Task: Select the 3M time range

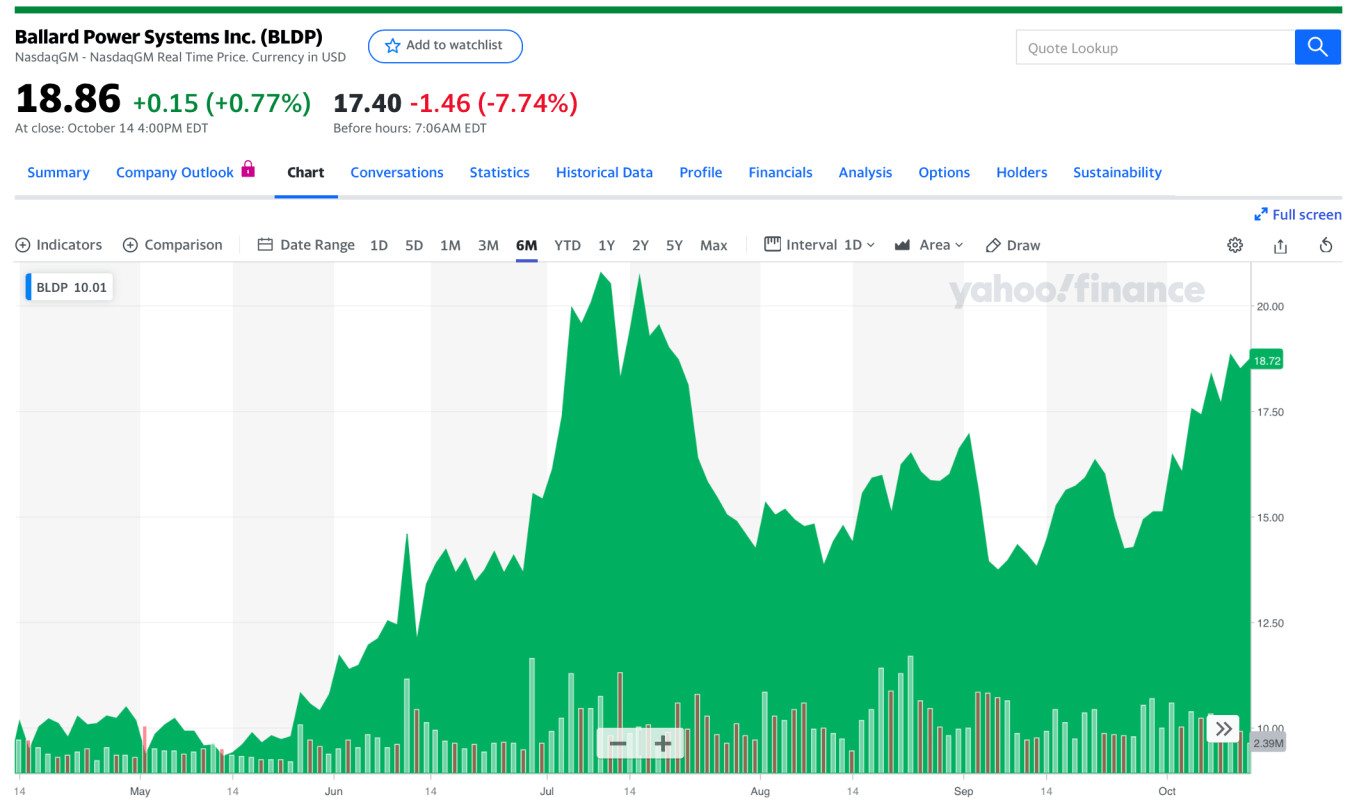Action: [488, 245]
